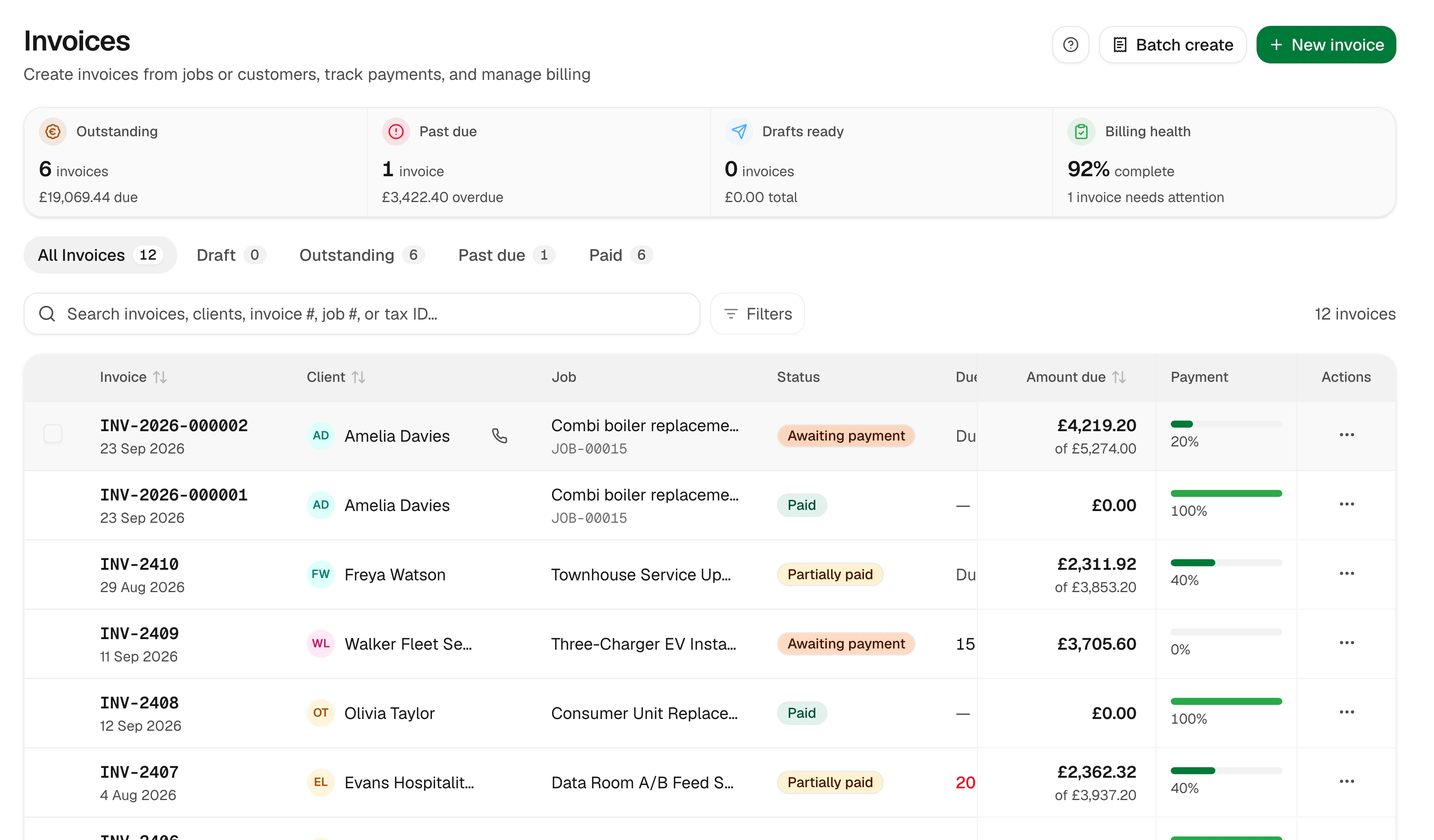Open job JOB-00015 on INV-2026-000001 row
Screen dimensions: 1434x840
coord(589,518)
